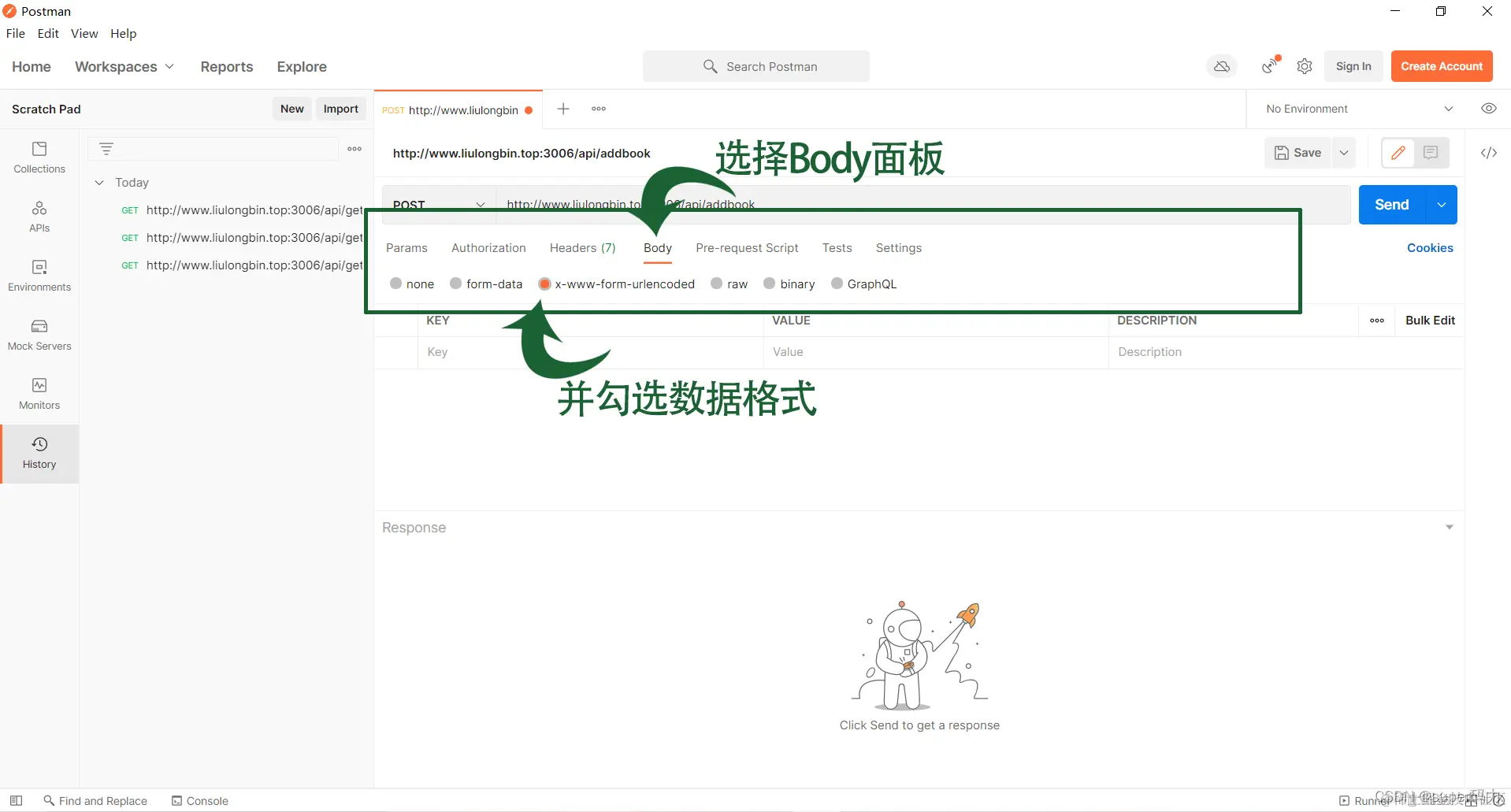Click the Save request button
1511x812 pixels.
pyautogui.click(x=1298, y=153)
